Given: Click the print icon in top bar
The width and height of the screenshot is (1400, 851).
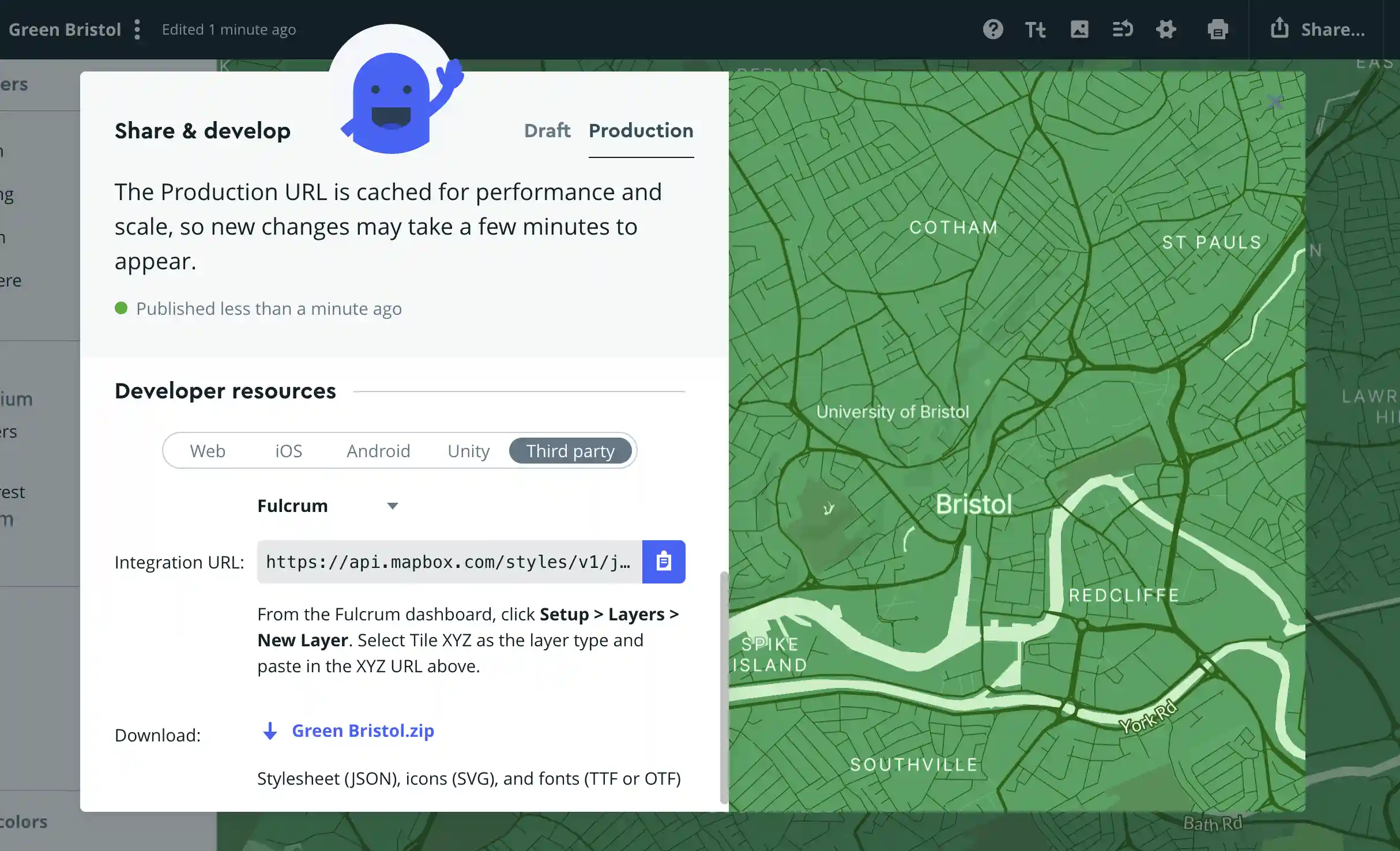Looking at the screenshot, I should [1218, 29].
